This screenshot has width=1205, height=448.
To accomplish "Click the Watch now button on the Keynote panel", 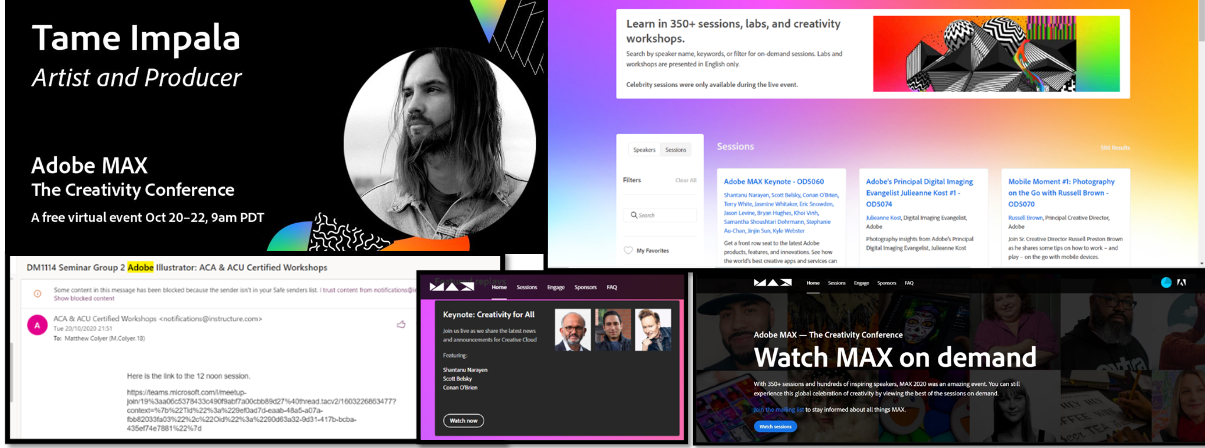I will coord(464,421).
